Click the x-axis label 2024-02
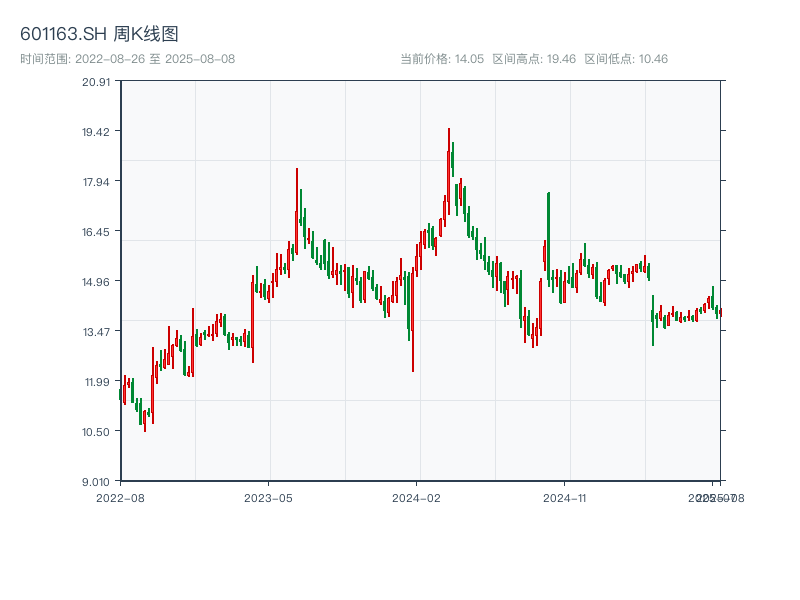This screenshot has height=600, width=800. tap(416, 498)
